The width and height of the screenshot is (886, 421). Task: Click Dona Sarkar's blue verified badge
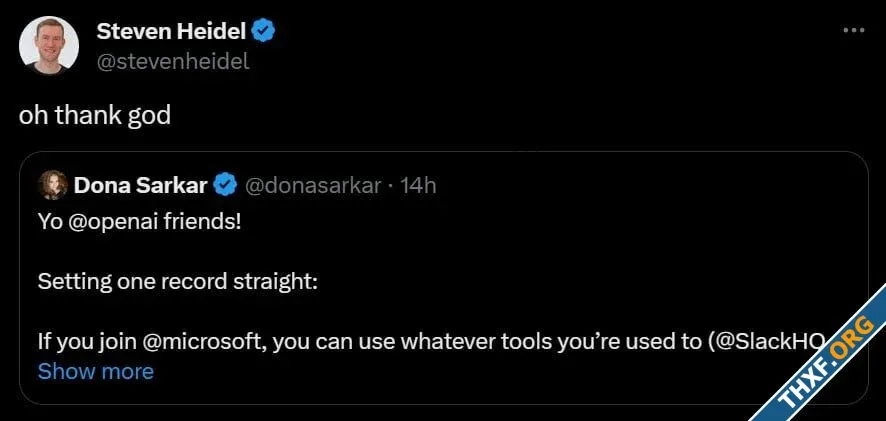(224, 185)
